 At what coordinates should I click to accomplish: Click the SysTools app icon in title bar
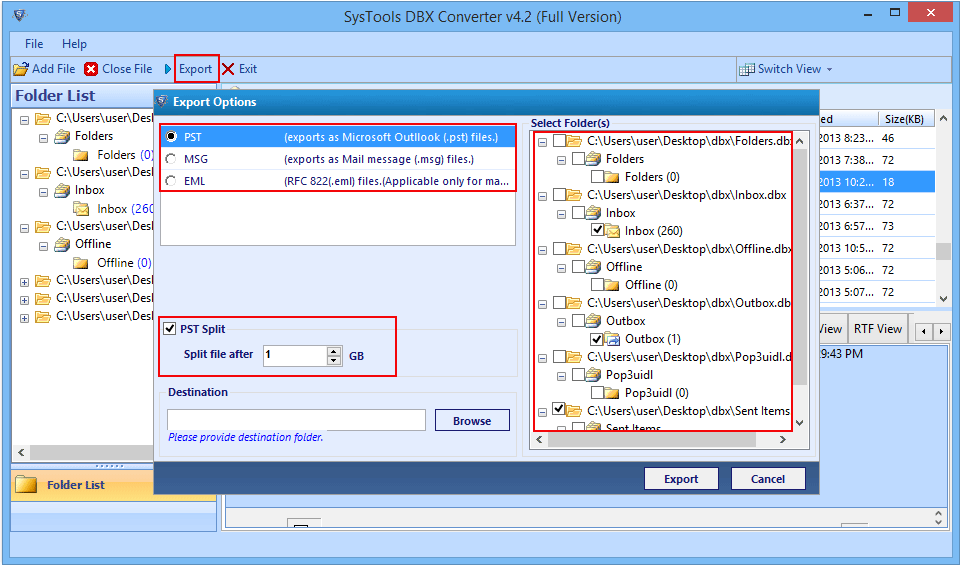(20, 15)
